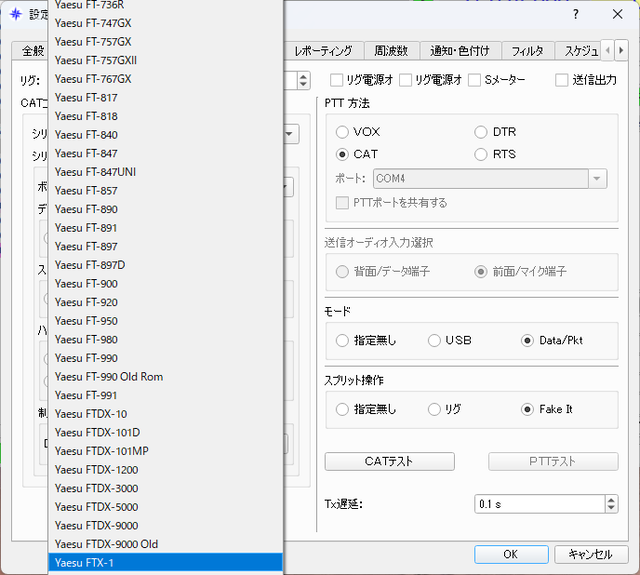Choose Yaesu FTDX-3000 from rig list
The image size is (640, 575).
165,488
